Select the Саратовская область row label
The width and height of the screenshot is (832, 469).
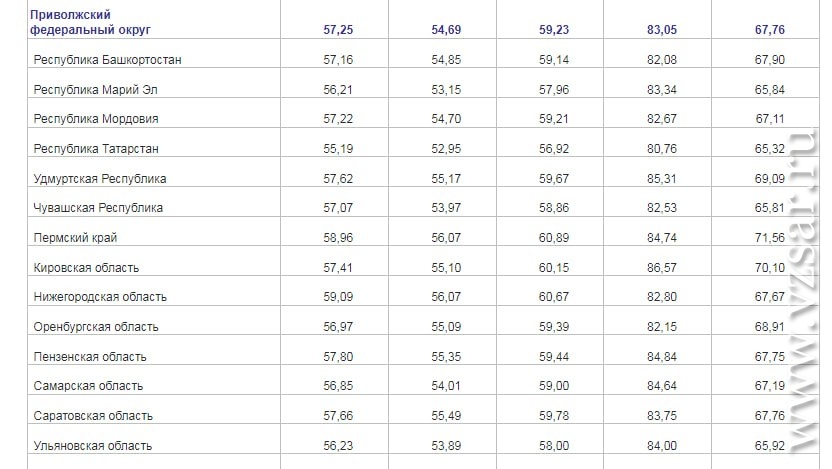(93, 416)
